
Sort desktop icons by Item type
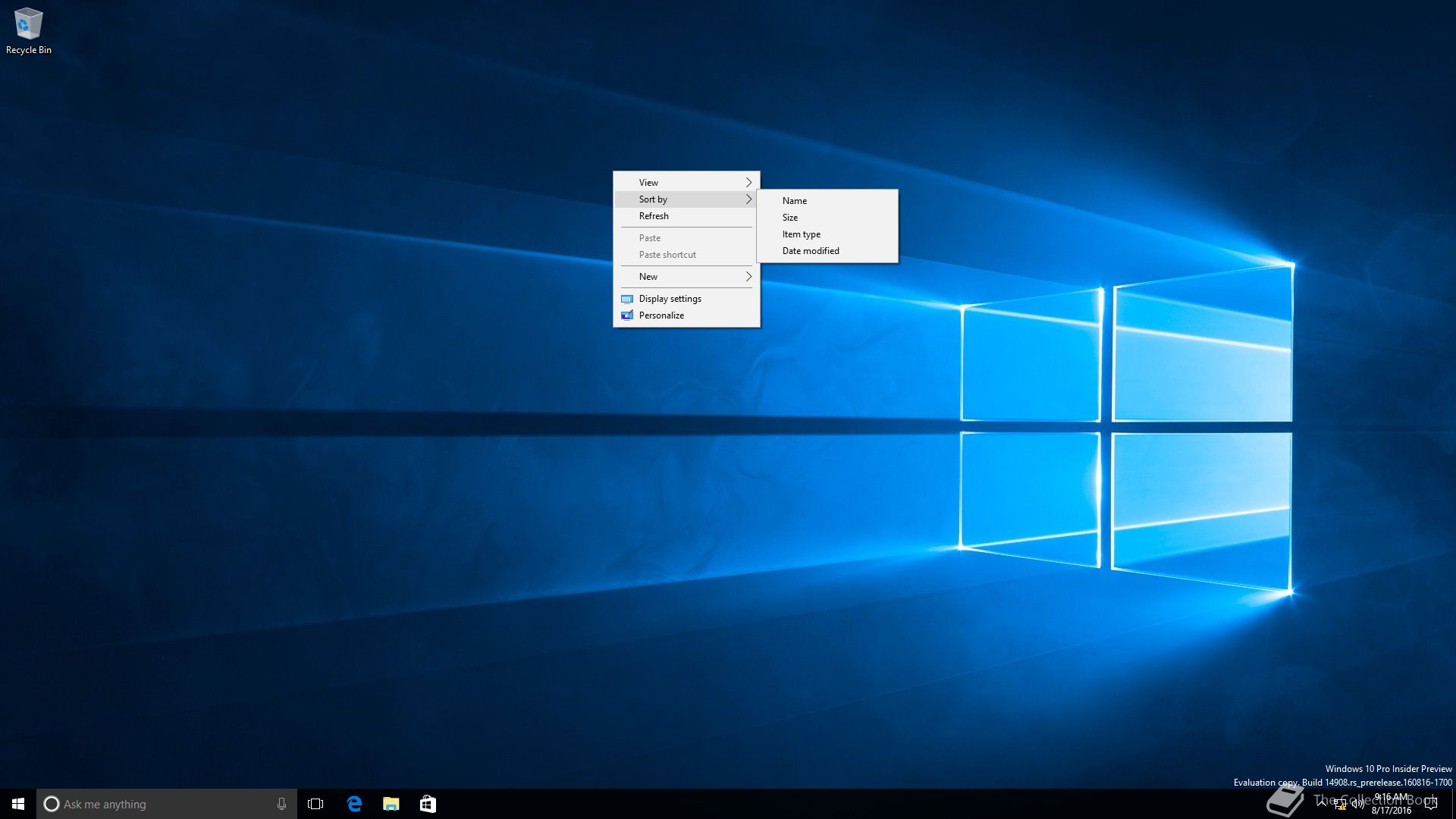827,234
